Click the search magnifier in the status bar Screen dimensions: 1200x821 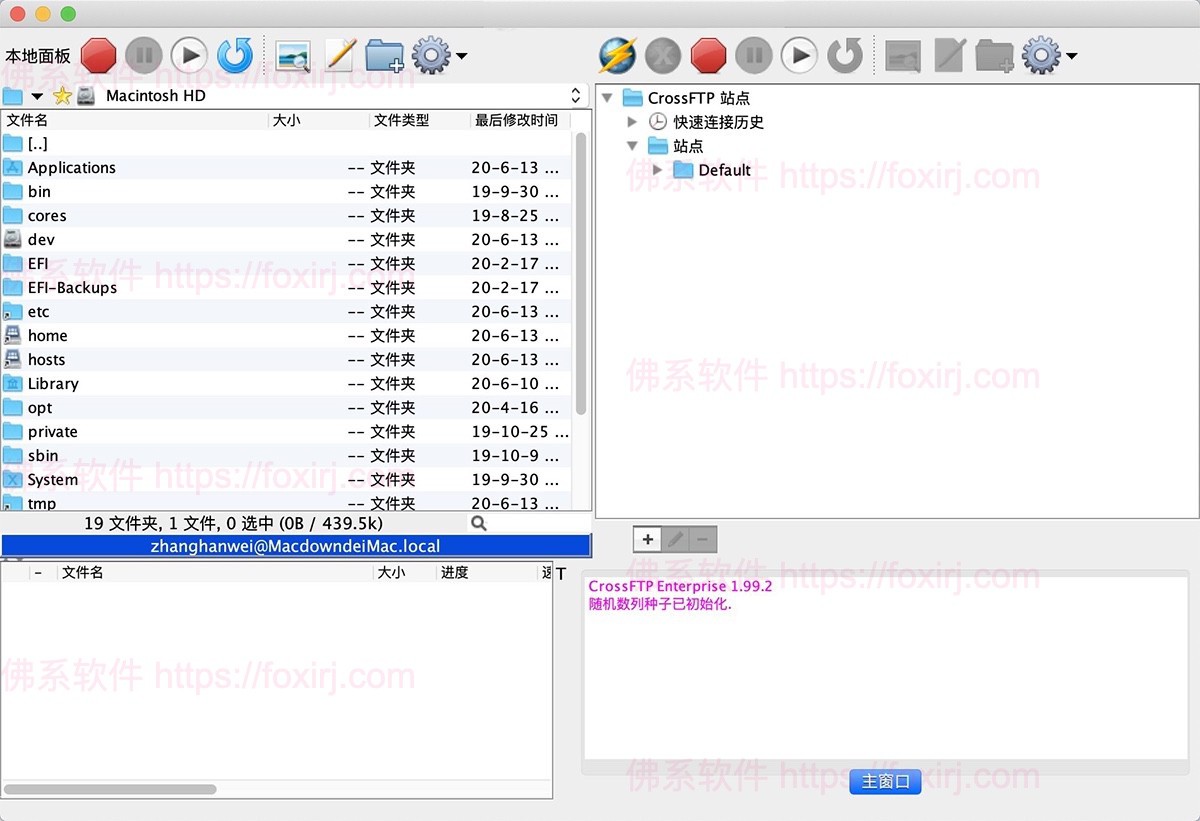click(x=479, y=522)
